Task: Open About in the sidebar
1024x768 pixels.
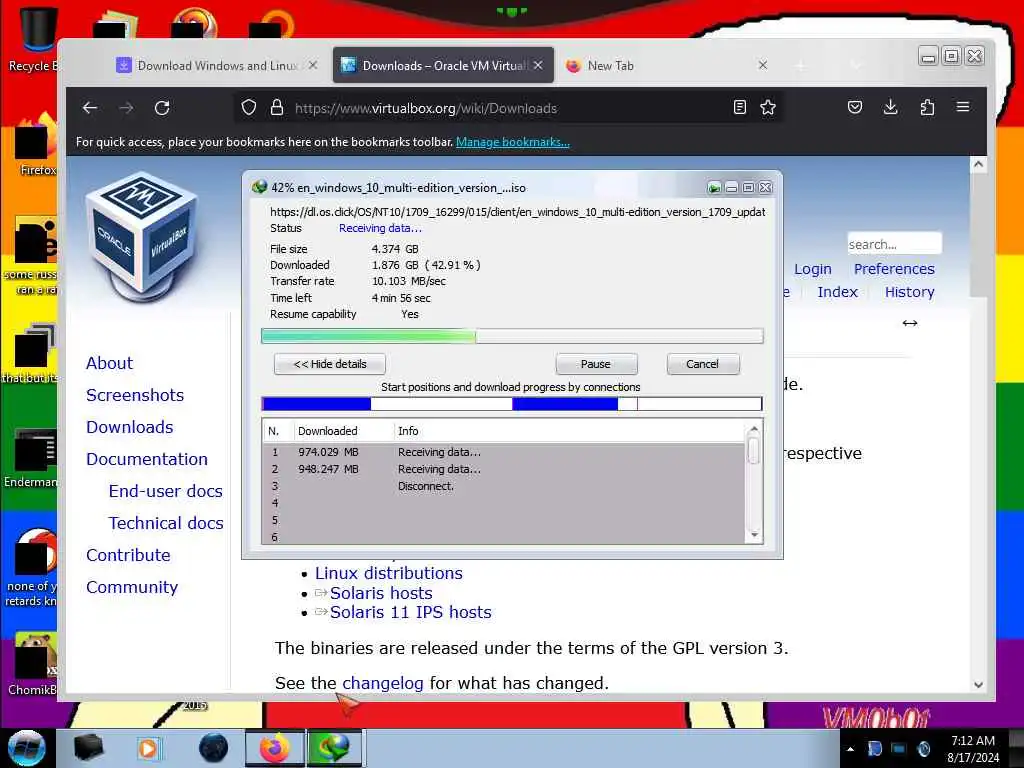Action: click(x=109, y=363)
